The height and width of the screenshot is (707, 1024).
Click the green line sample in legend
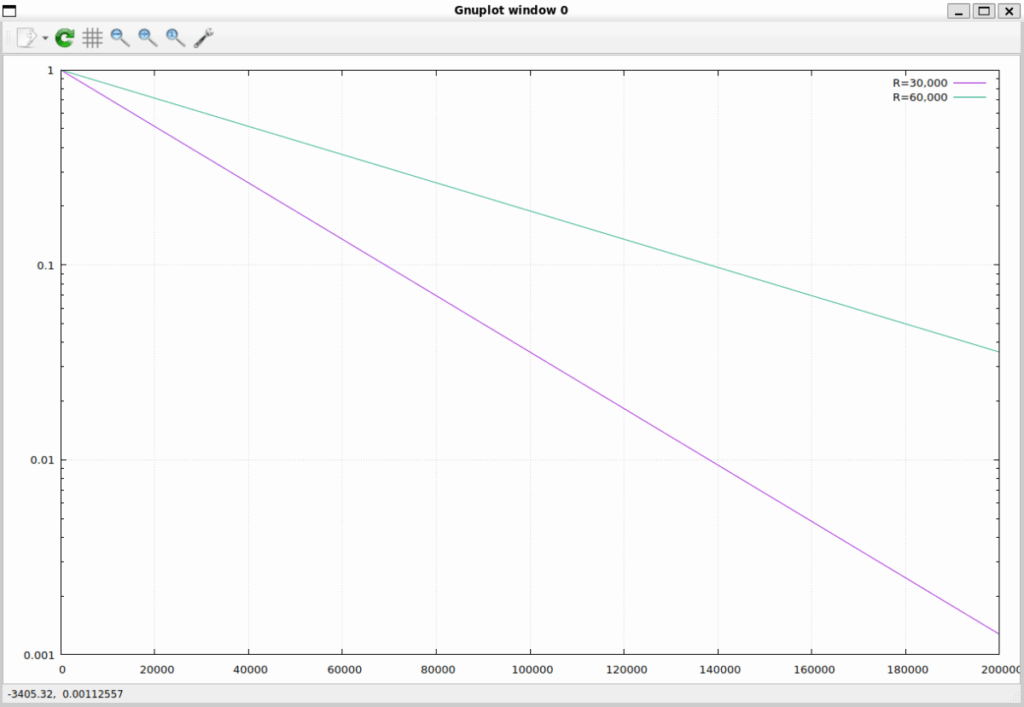(x=970, y=97)
